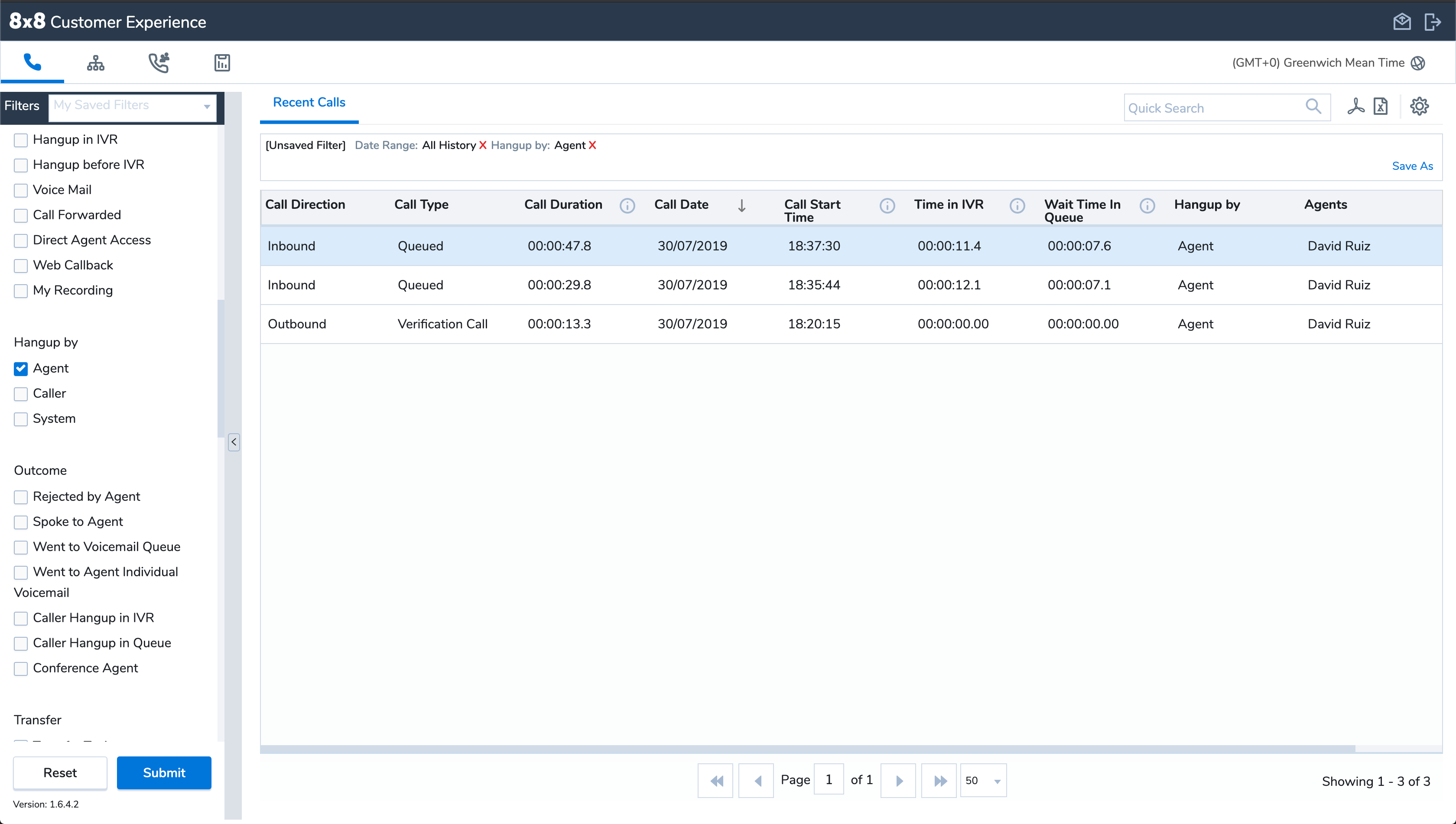Remove the Hangup by Agent filter X

tap(592, 146)
